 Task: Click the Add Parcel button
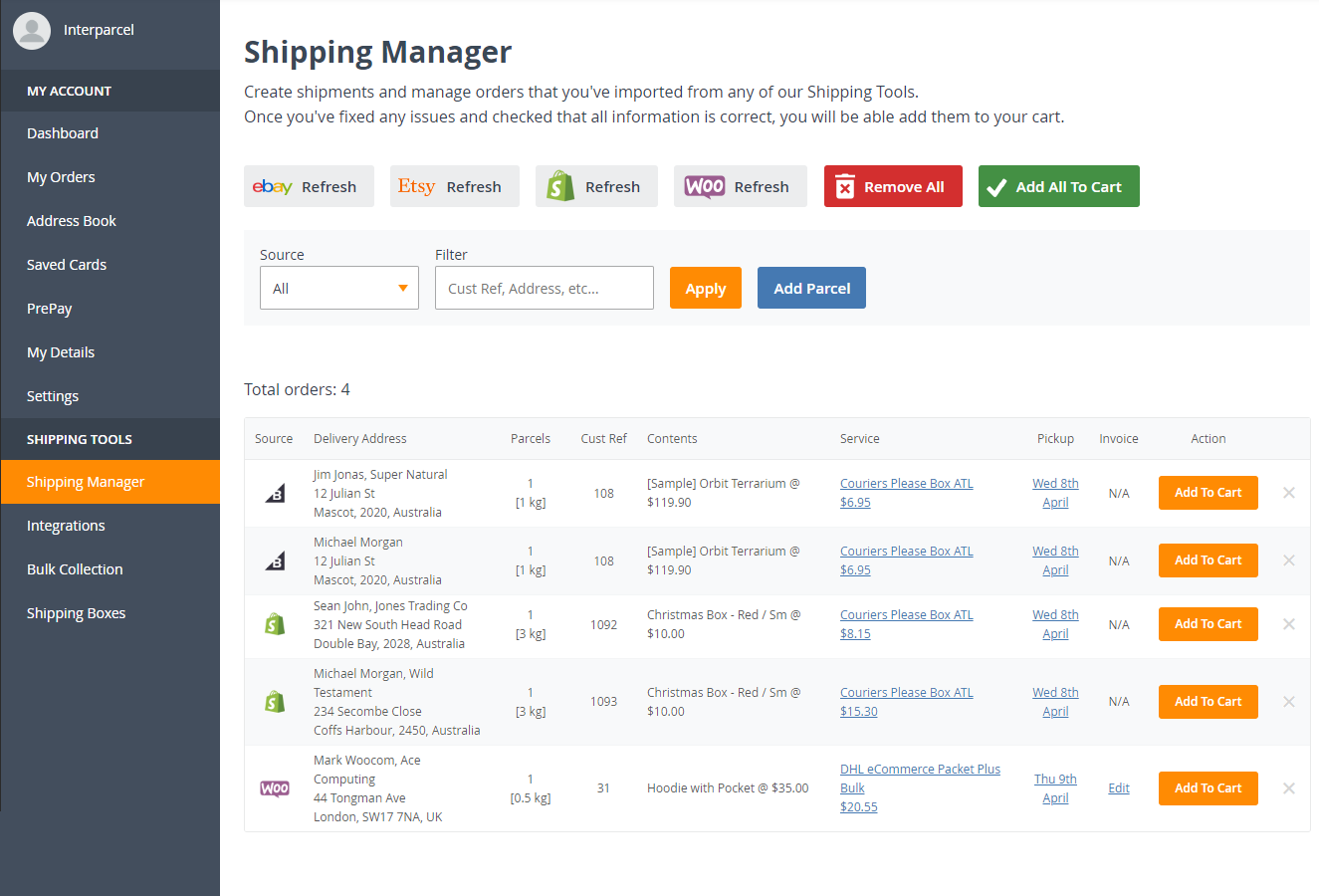point(811,288)
